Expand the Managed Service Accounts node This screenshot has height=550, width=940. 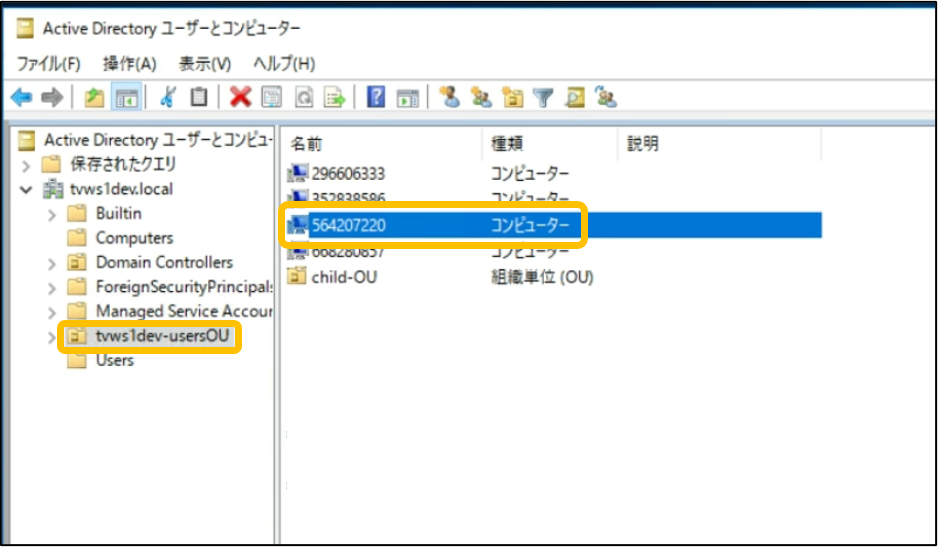tap(52, 313)
